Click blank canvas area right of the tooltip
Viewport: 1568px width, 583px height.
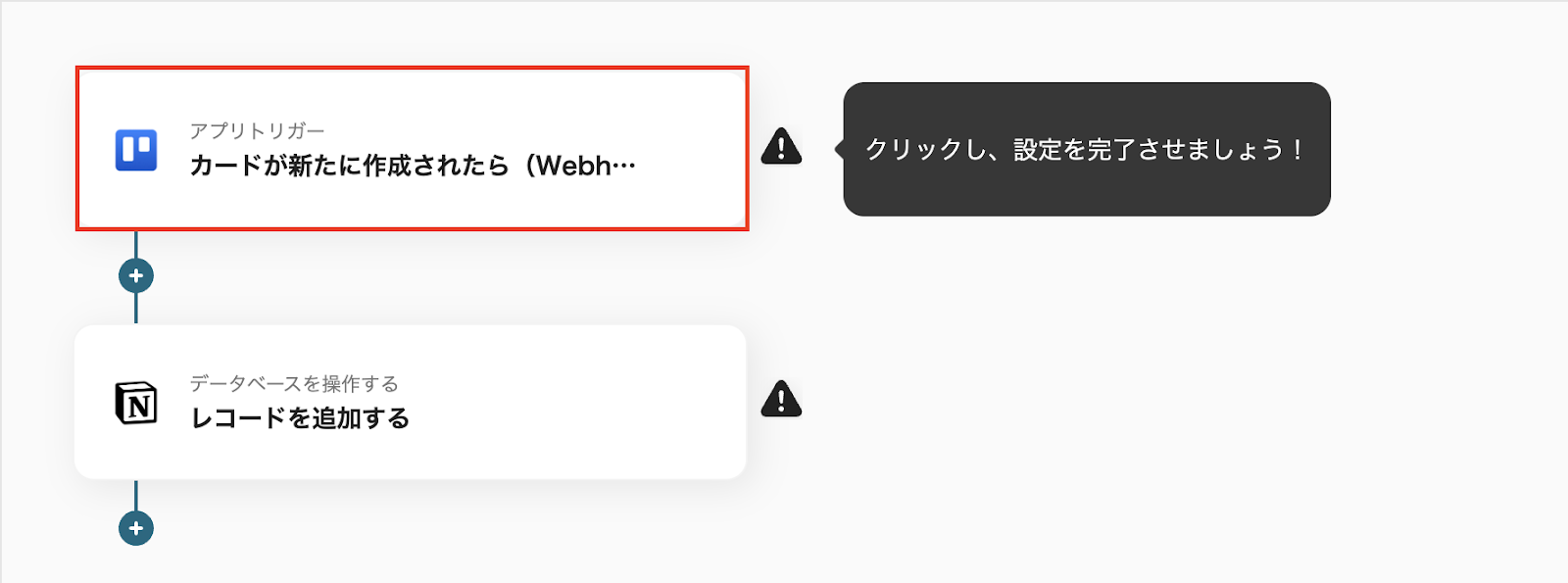1450,149
